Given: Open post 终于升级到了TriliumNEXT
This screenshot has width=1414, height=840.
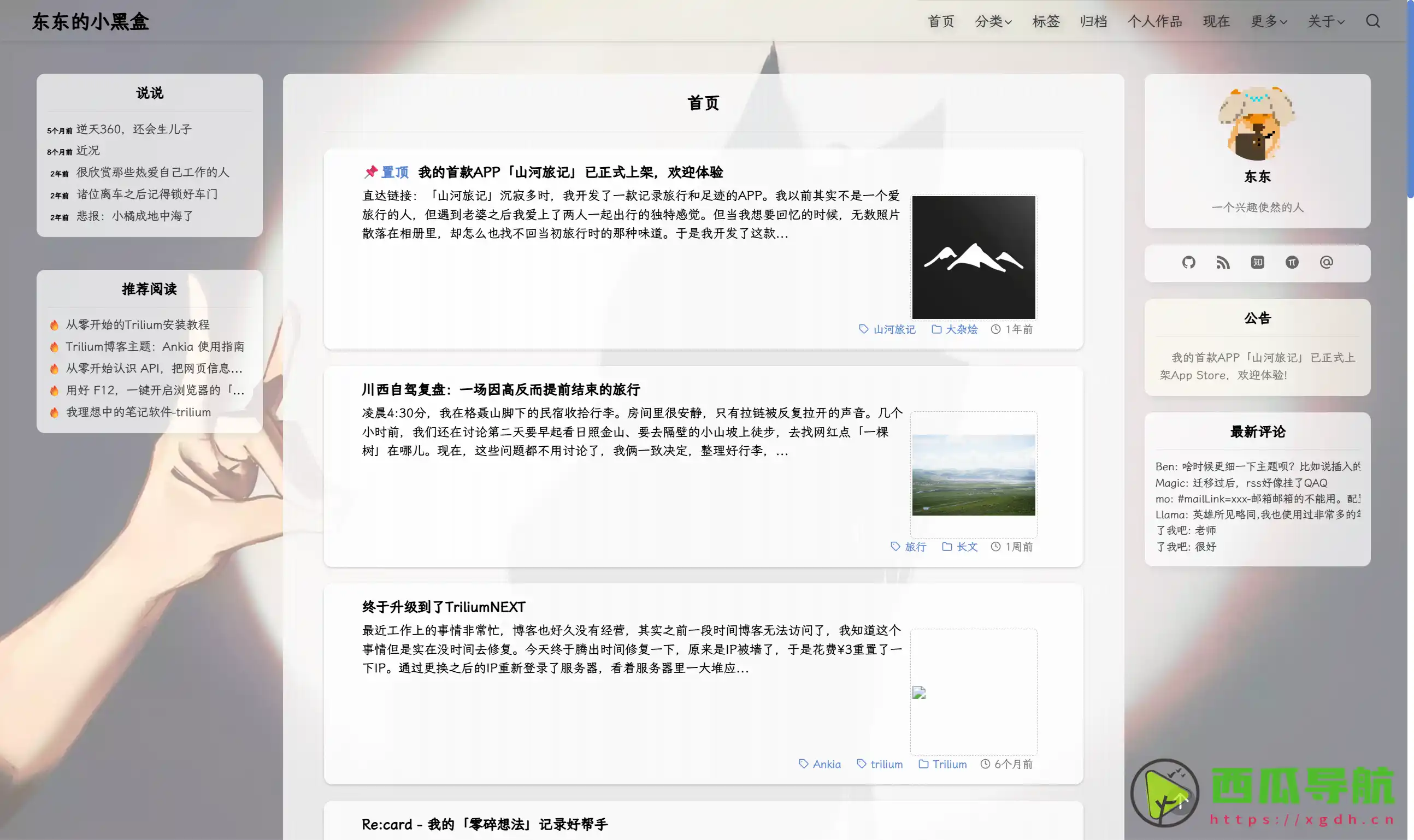Looking at the screenshot, I should click(x=444, y=607).
